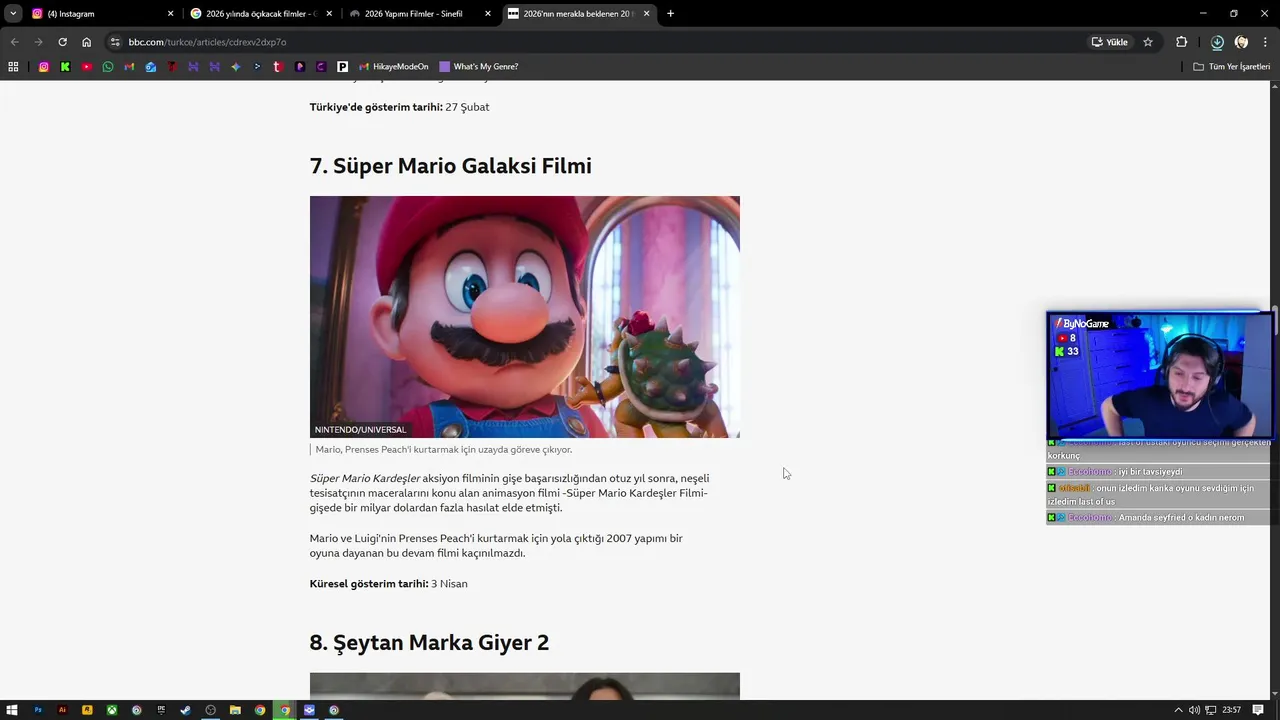Open the white P bookmark icon
The width and height of the screenshot is (1280, 720).
point(342,67)
